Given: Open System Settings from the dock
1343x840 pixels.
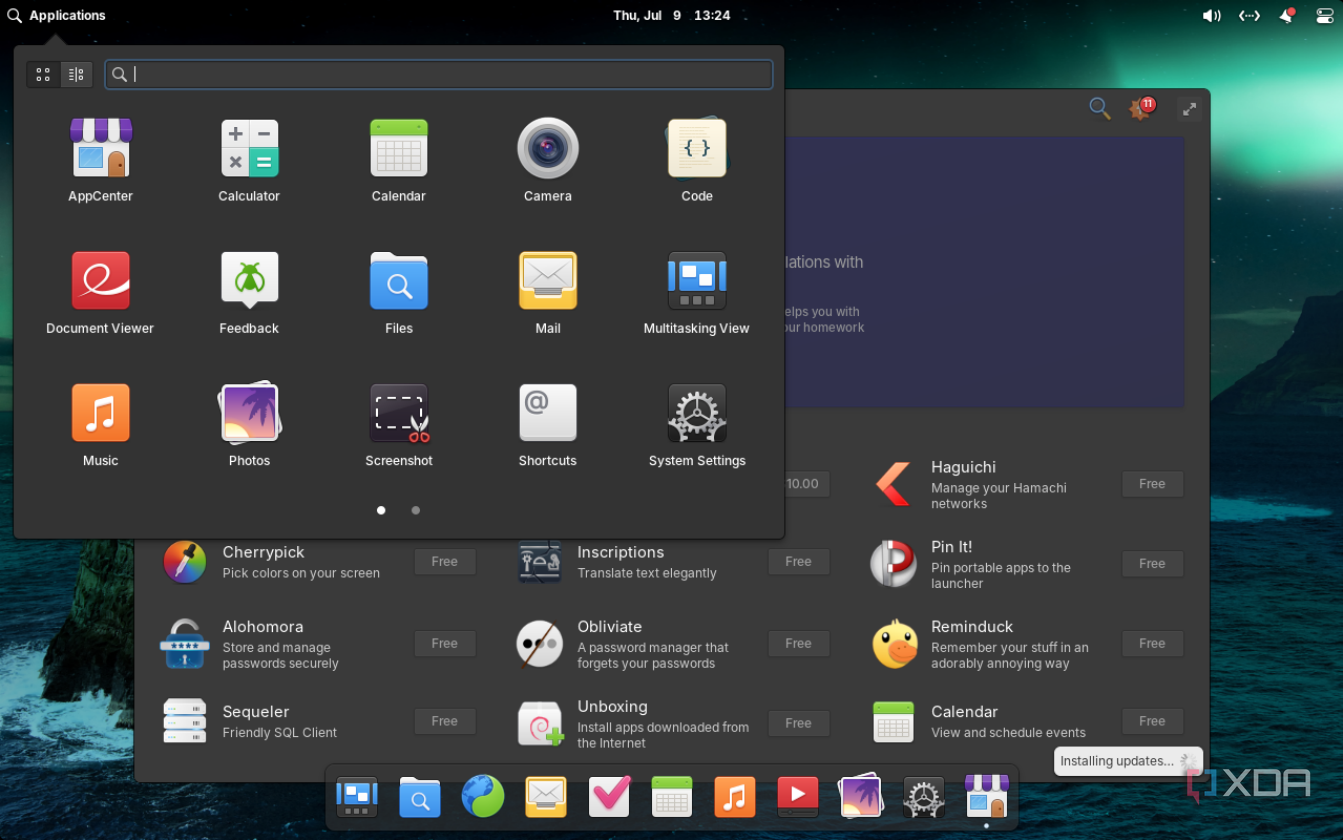Looking at the screenshot, I should coord(923,797).
